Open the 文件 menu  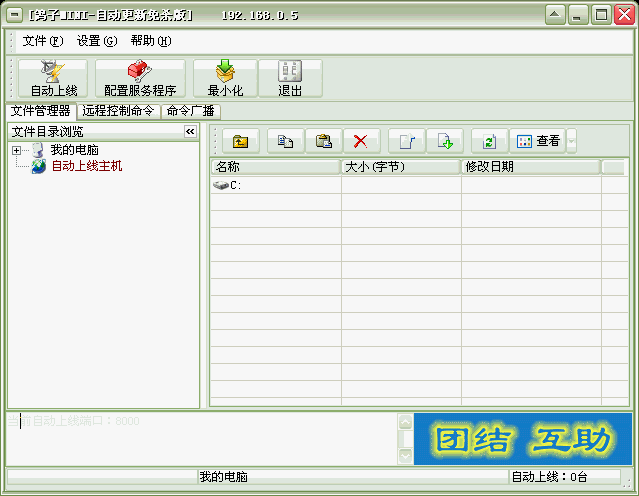[42, 41]
